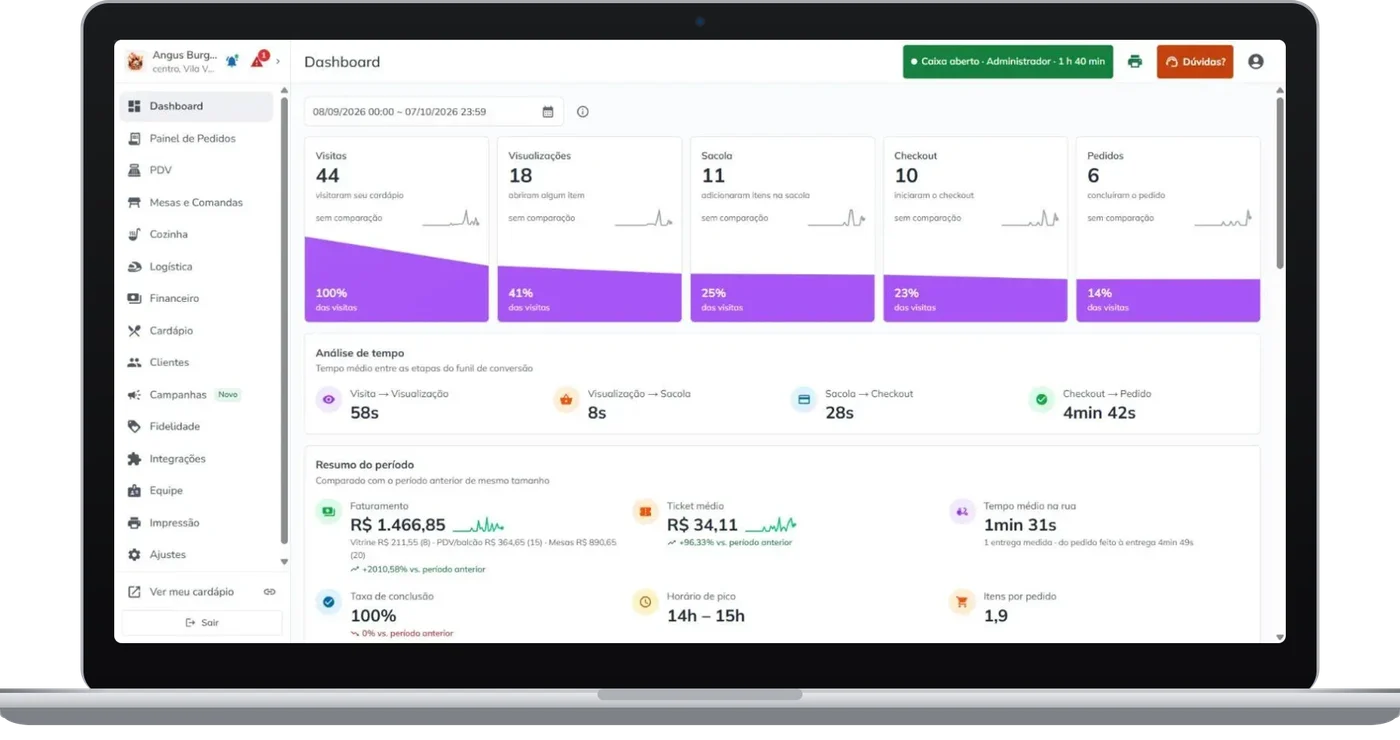Open the red warning alert icon
Image resolution: width=1400 pixels, height=740 pixels.
click(x=258, y=60)
